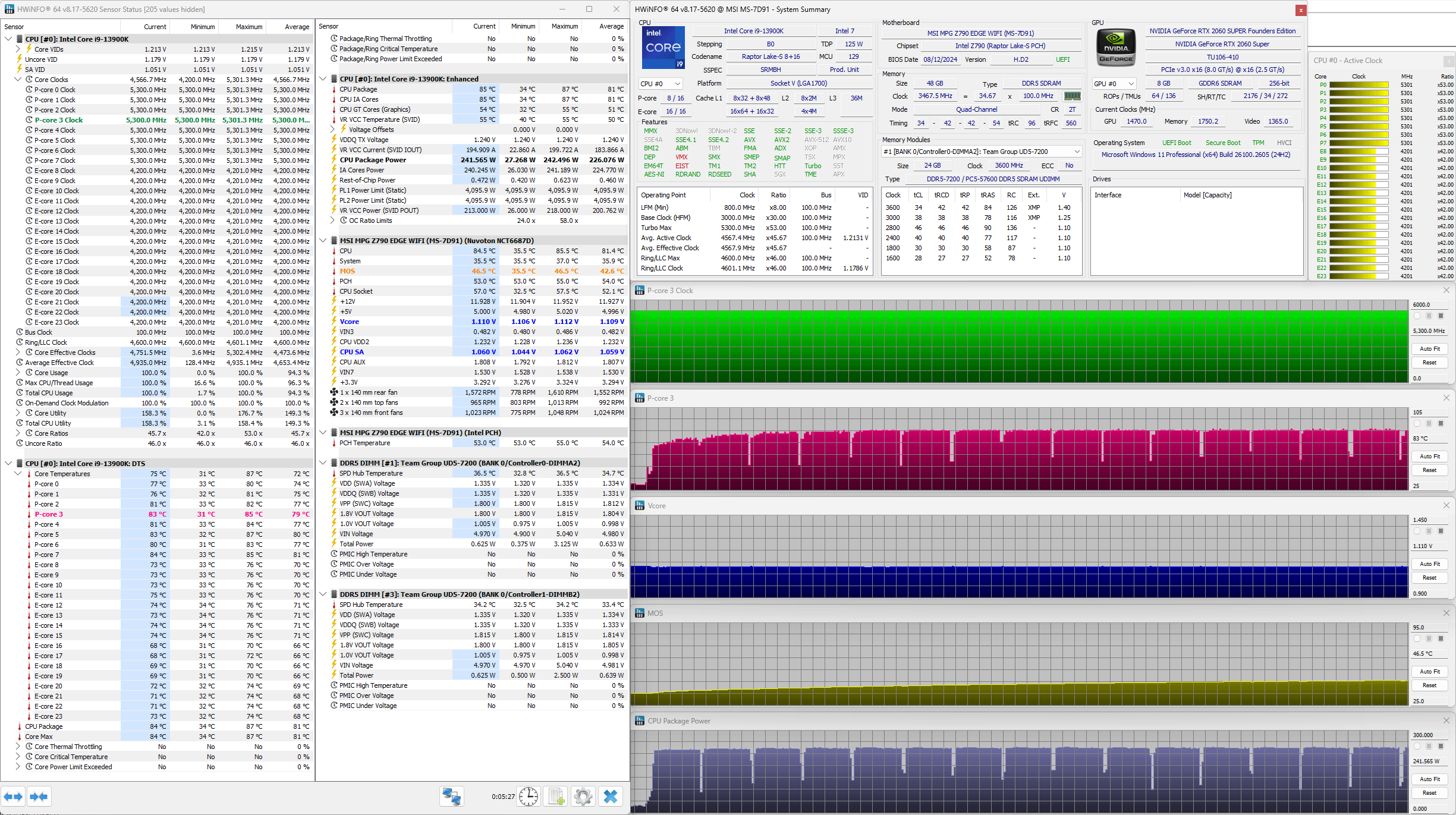Screen dimensions: 1456x815
Task: Pick light color swatch on P-core 3 Clock graph
Action: [1417, 316]
